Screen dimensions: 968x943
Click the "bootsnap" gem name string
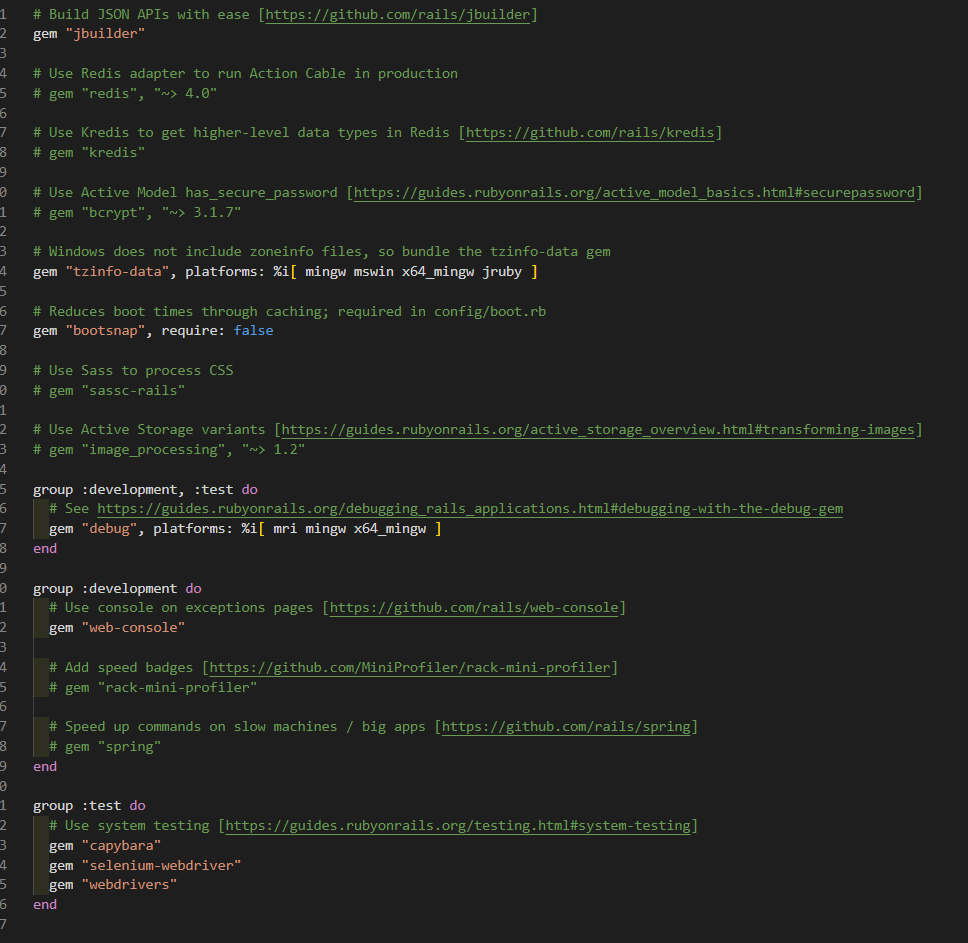(104, 330)
